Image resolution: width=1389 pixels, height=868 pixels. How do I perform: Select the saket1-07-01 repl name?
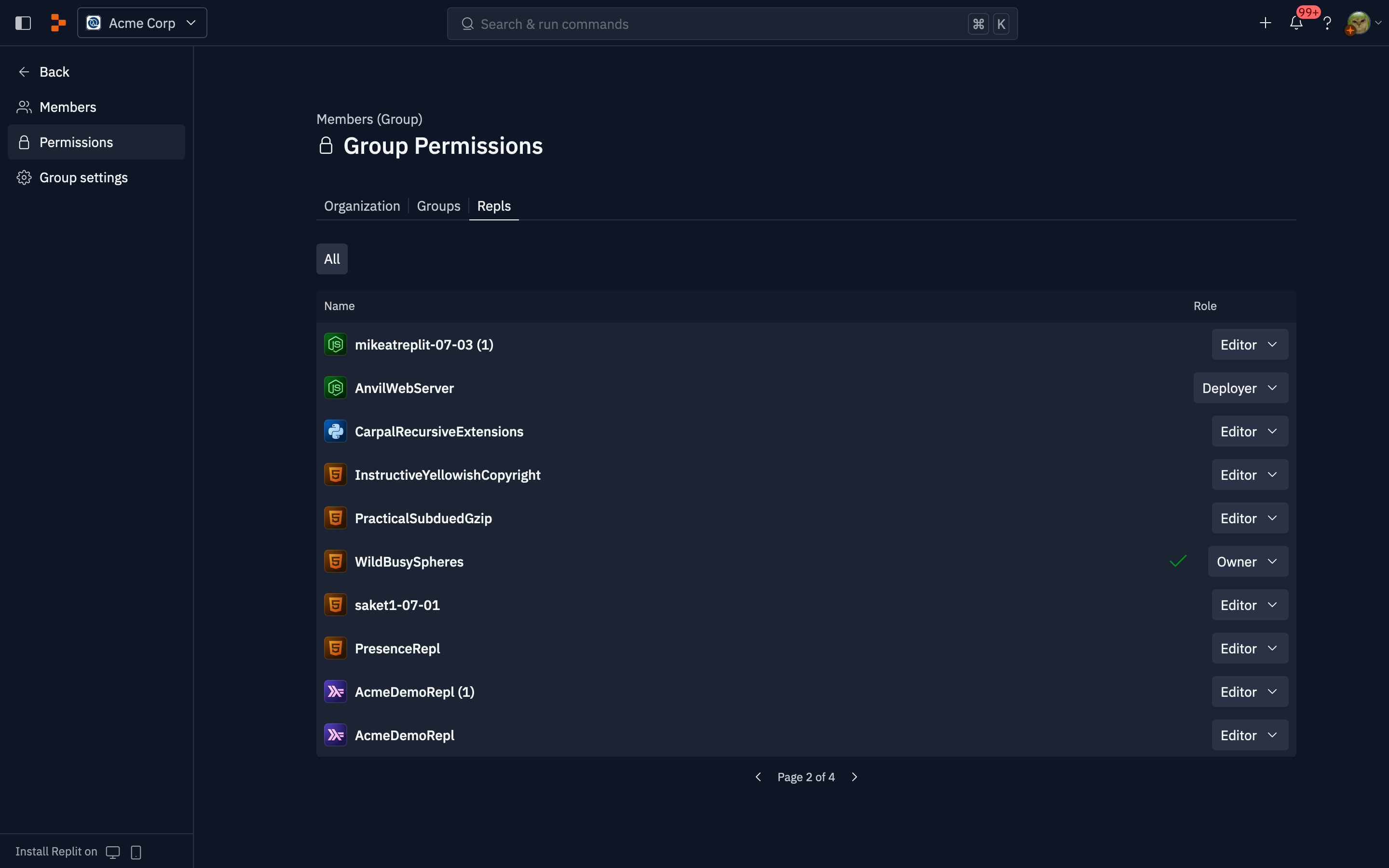click(x=397, y=605)
